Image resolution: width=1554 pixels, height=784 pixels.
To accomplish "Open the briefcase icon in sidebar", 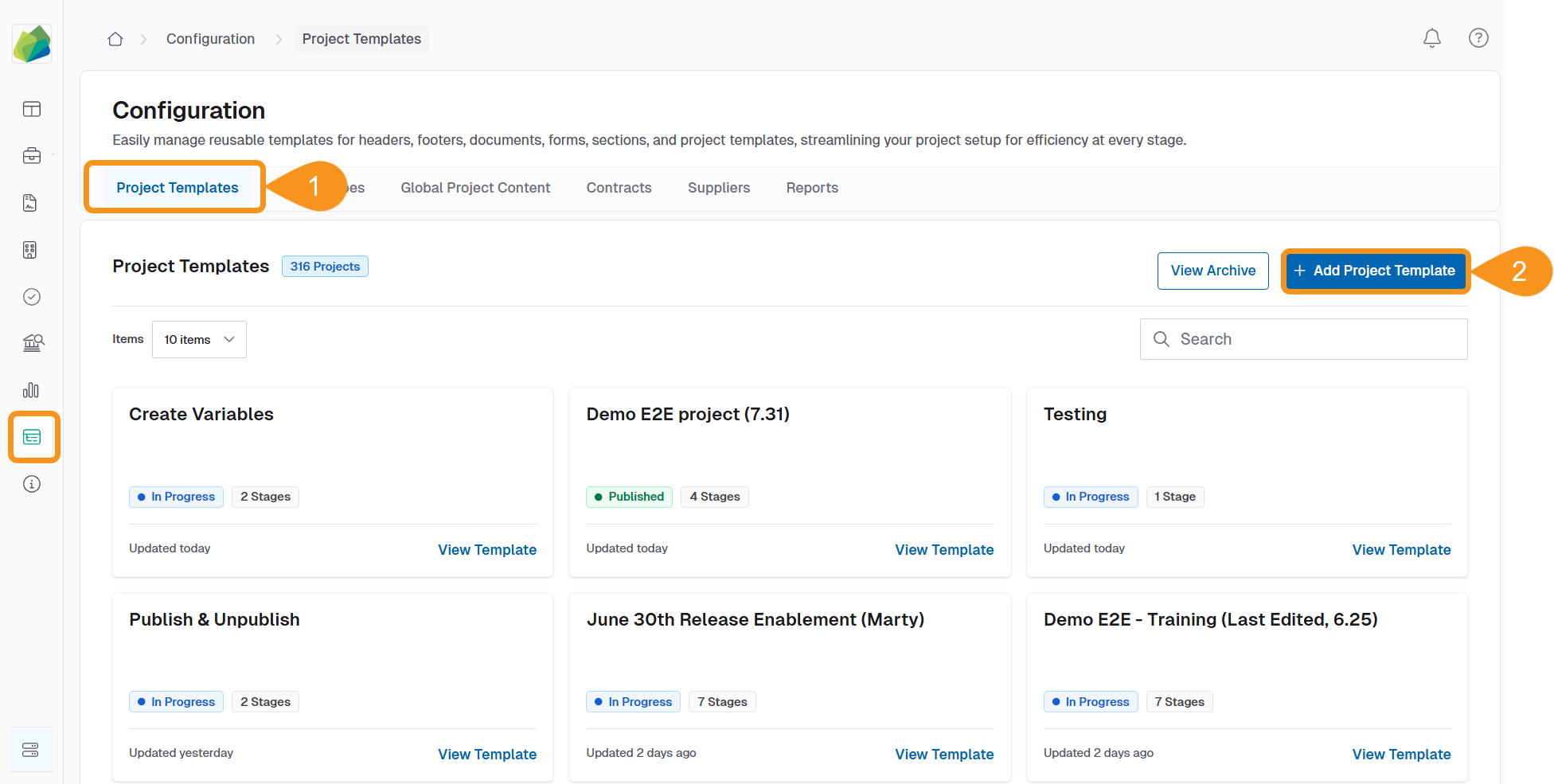I will tap(32, 156).
